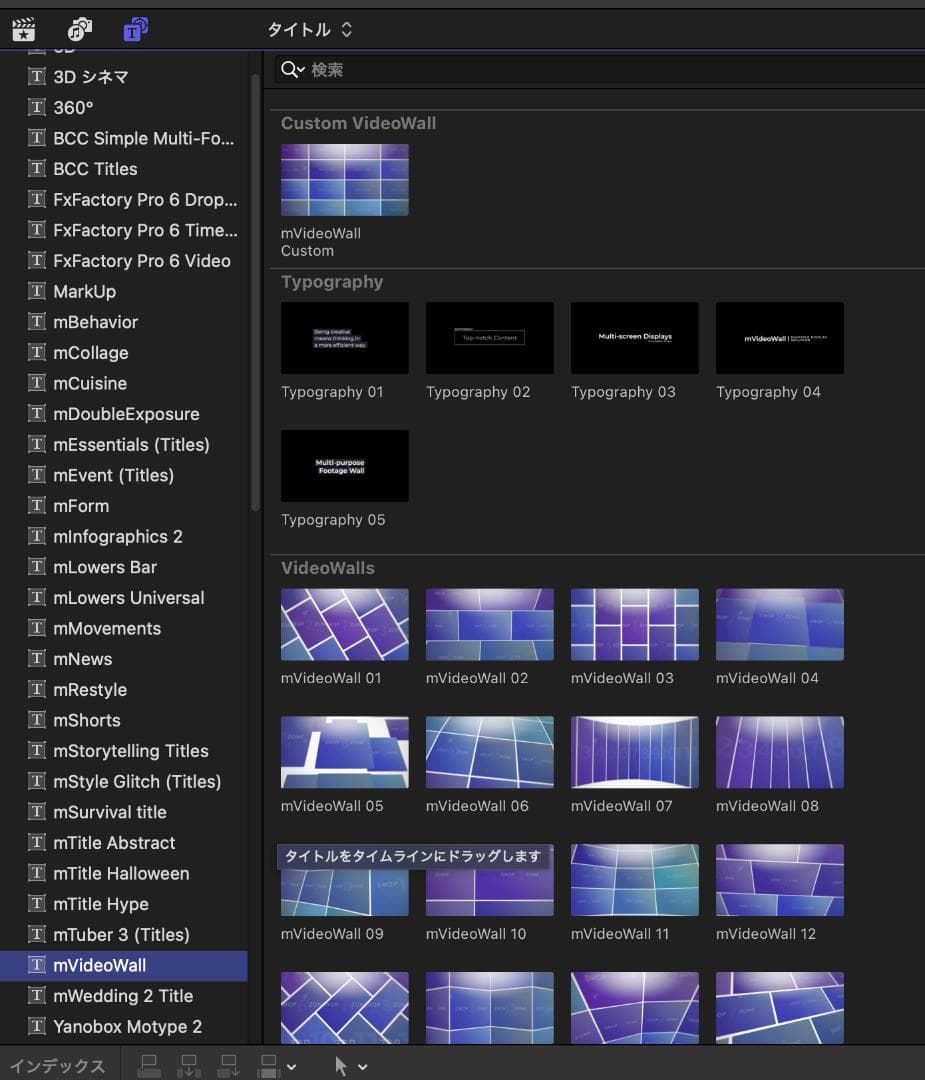Select the mVideoWall Custom thumbnail
The image size is (925, 1080).
point(344,180)
